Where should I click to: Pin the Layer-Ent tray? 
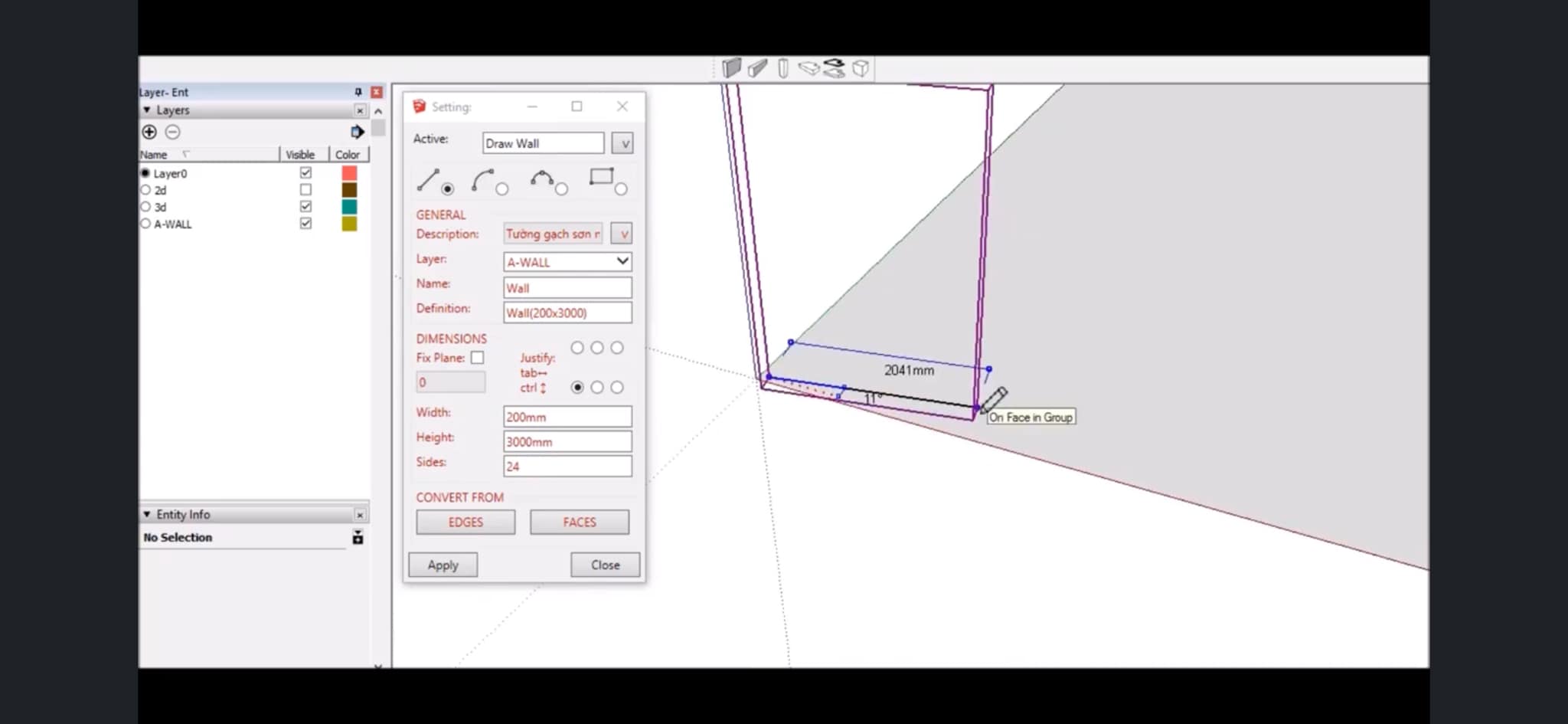point(358,92)
